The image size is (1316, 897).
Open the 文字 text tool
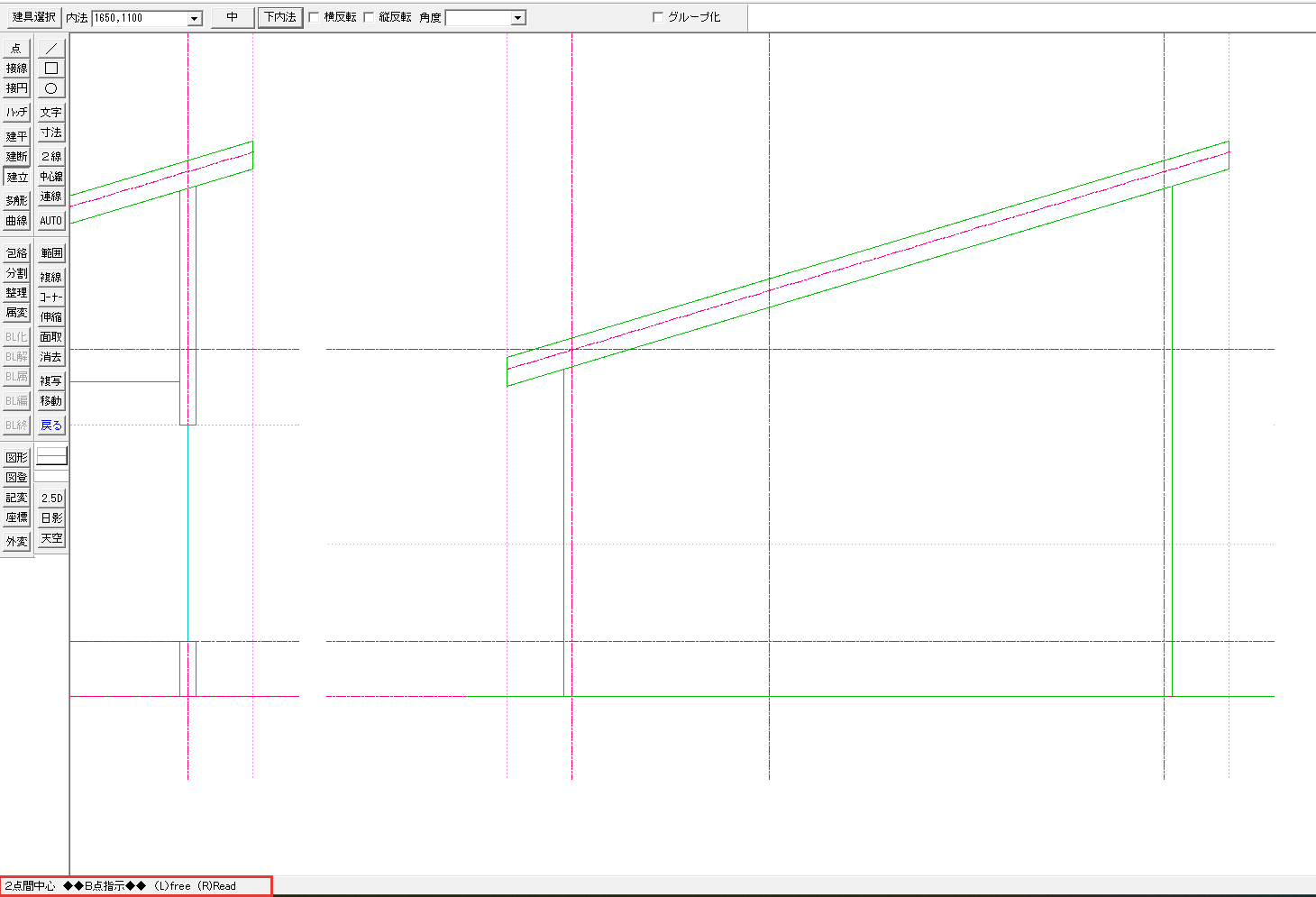pyautogui.click(x=51, y=113)
